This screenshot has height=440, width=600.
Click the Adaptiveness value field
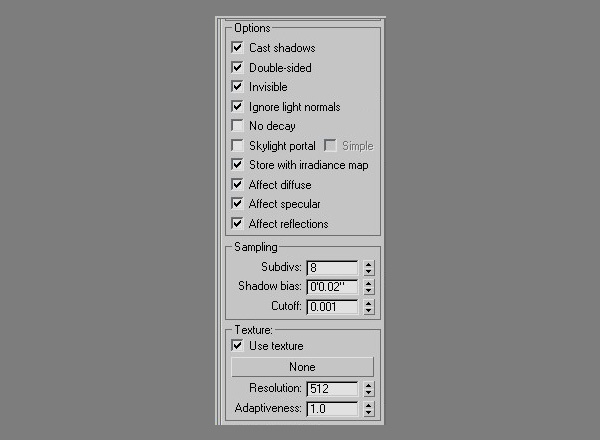click(x=332, y=409)
